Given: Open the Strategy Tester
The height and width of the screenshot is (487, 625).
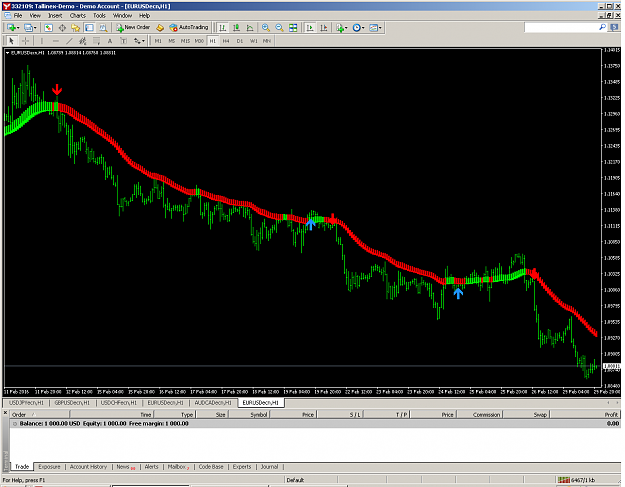Looking at the screenshot, I should pos(103,27).
